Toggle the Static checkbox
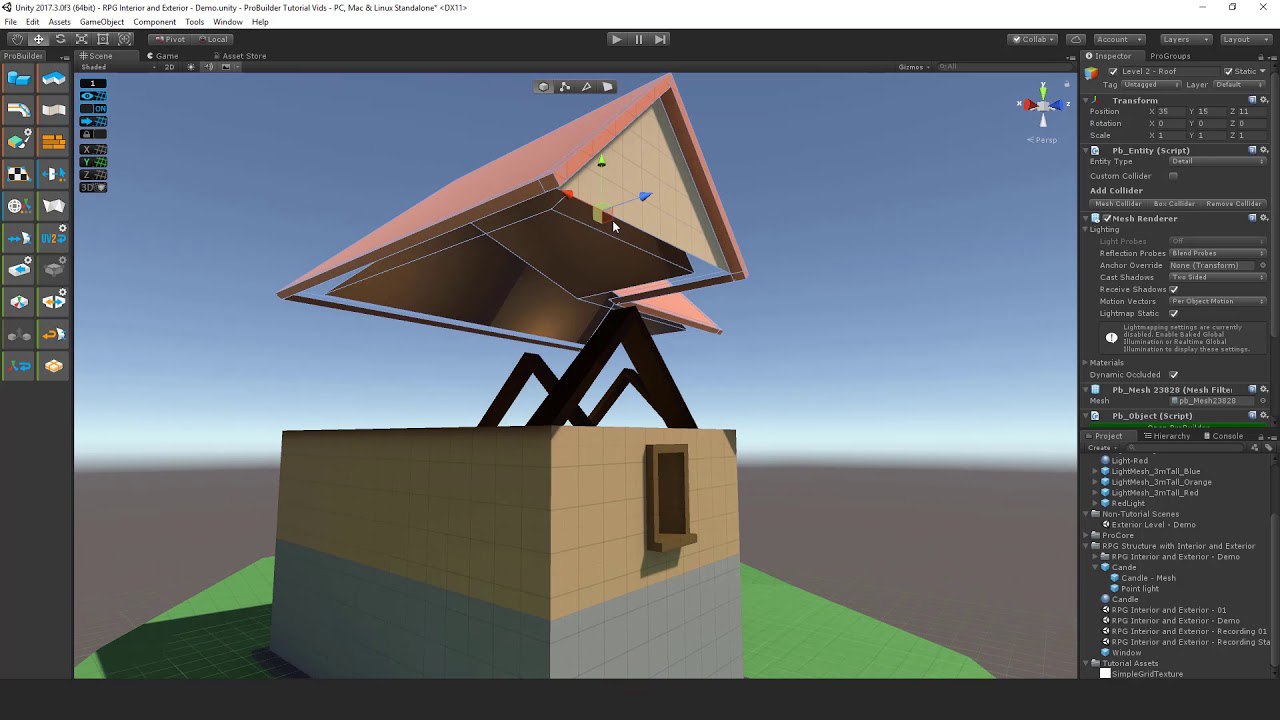 pyautogui.click(x=1229, y=72)
